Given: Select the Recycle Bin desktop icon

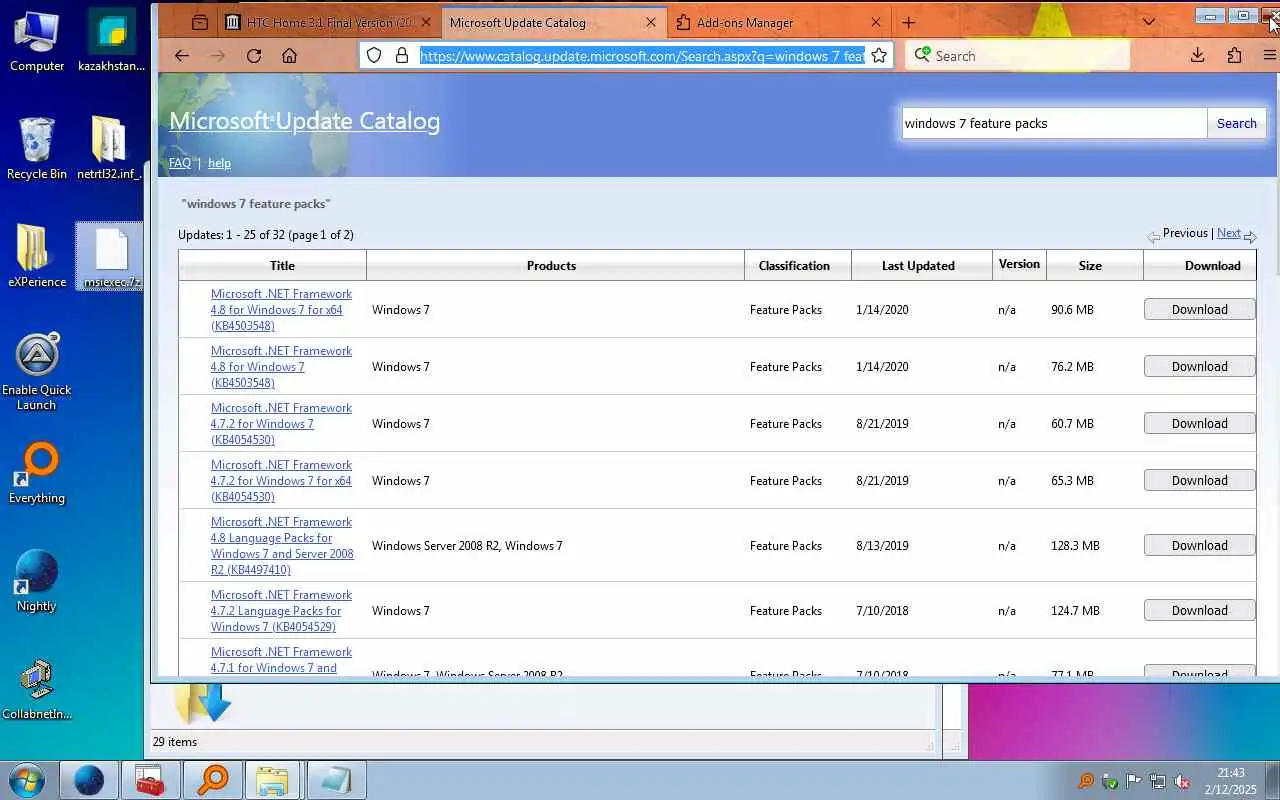Looking at the screenshot, I should click(37, 148).
